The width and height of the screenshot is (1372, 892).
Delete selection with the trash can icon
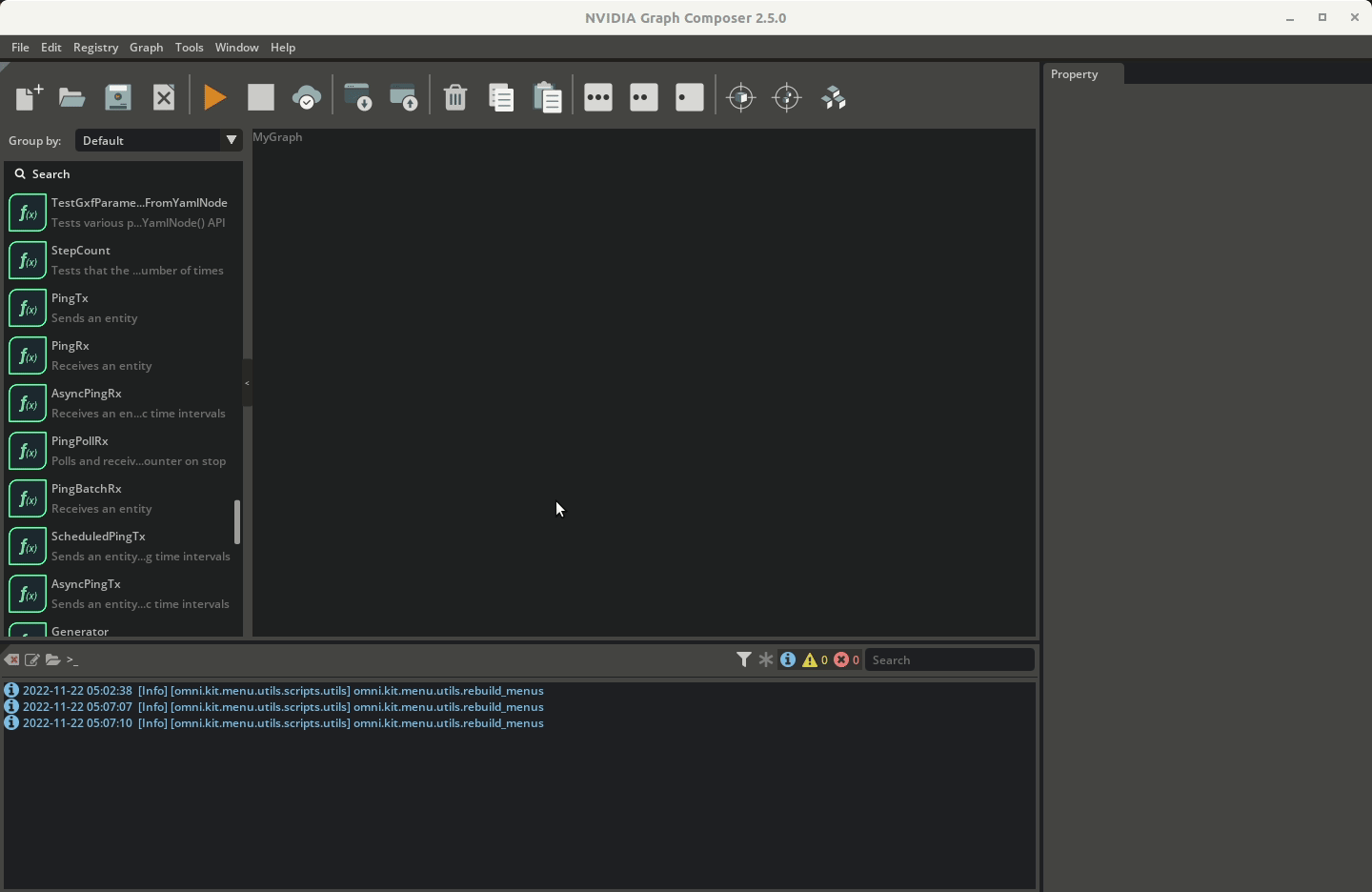tap(455, 97)
